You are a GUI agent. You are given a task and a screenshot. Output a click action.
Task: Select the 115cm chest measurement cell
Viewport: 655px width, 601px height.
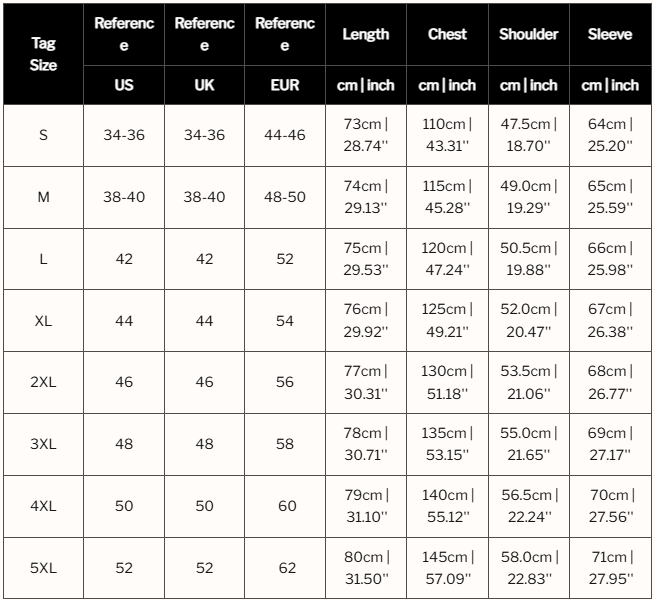[x=447, y=197]
